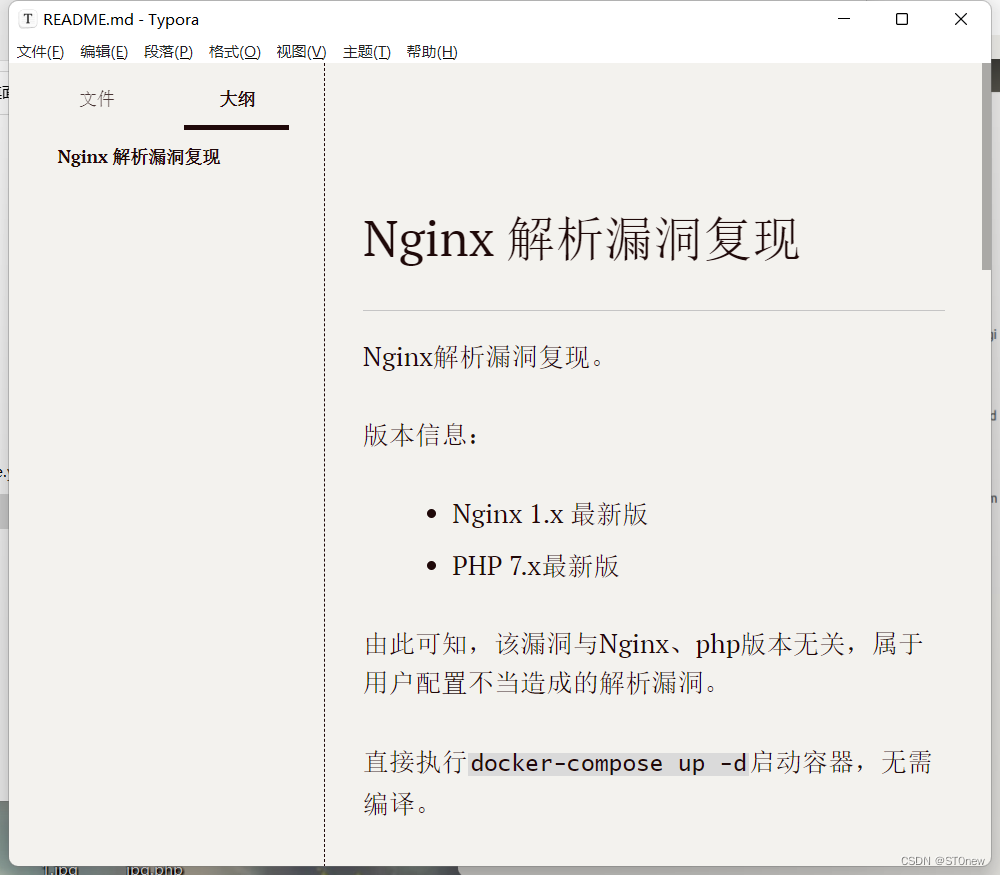Click the text 启动容器，无需
This screenshot has height=875, width=1000.
[841, 763]
